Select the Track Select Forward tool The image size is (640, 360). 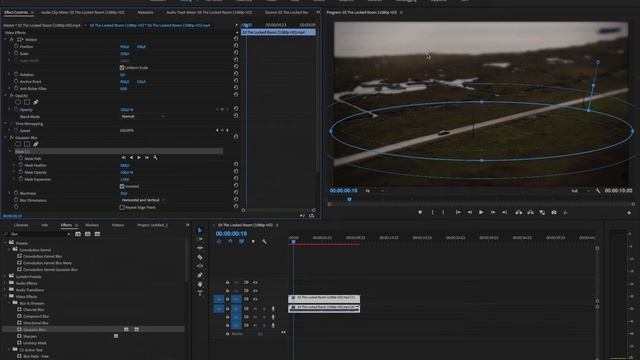(x=200, y=239)
